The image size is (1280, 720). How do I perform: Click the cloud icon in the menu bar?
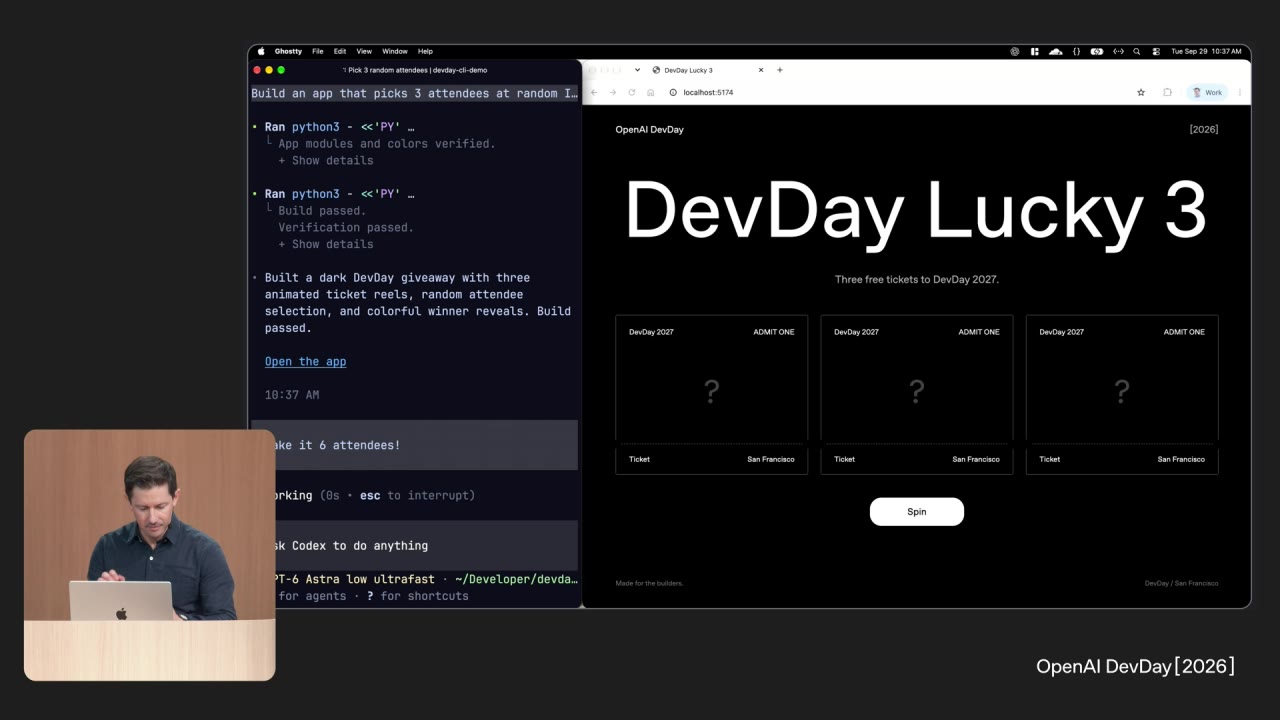point(1055,51)
